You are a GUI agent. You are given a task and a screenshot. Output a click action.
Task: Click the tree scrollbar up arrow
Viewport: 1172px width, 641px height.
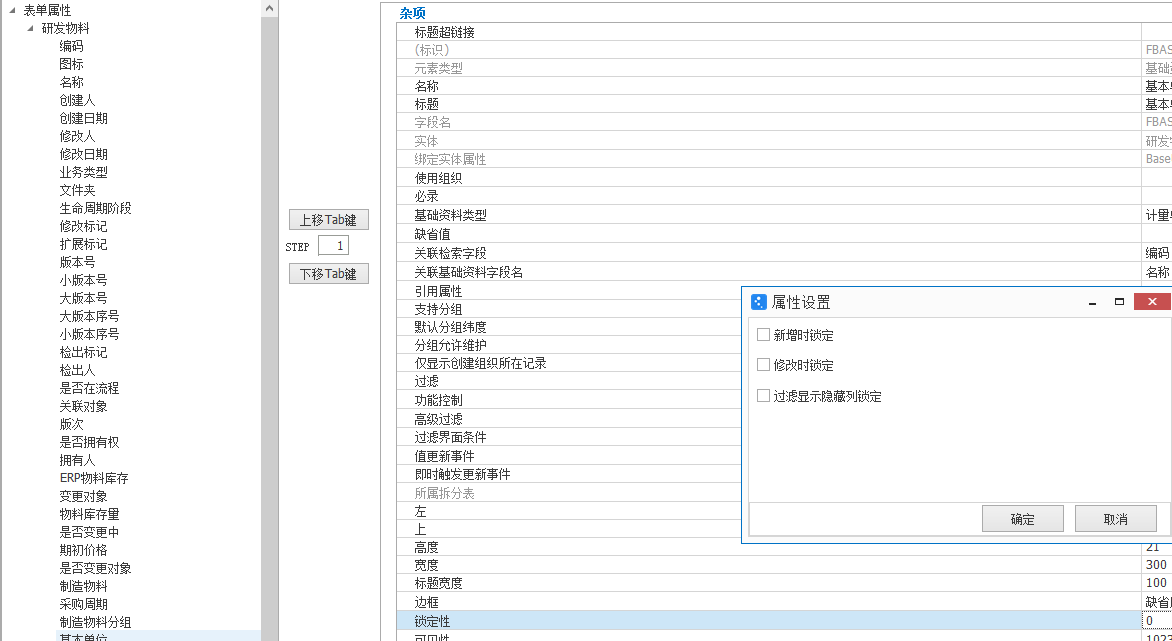coord(270,7)
